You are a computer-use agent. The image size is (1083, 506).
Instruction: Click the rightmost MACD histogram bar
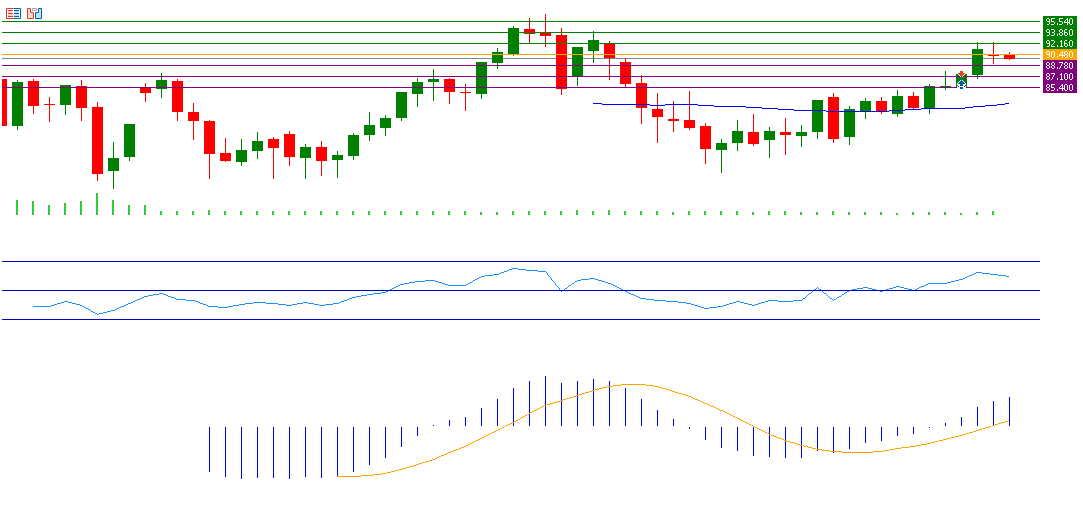coord(1010,411)
